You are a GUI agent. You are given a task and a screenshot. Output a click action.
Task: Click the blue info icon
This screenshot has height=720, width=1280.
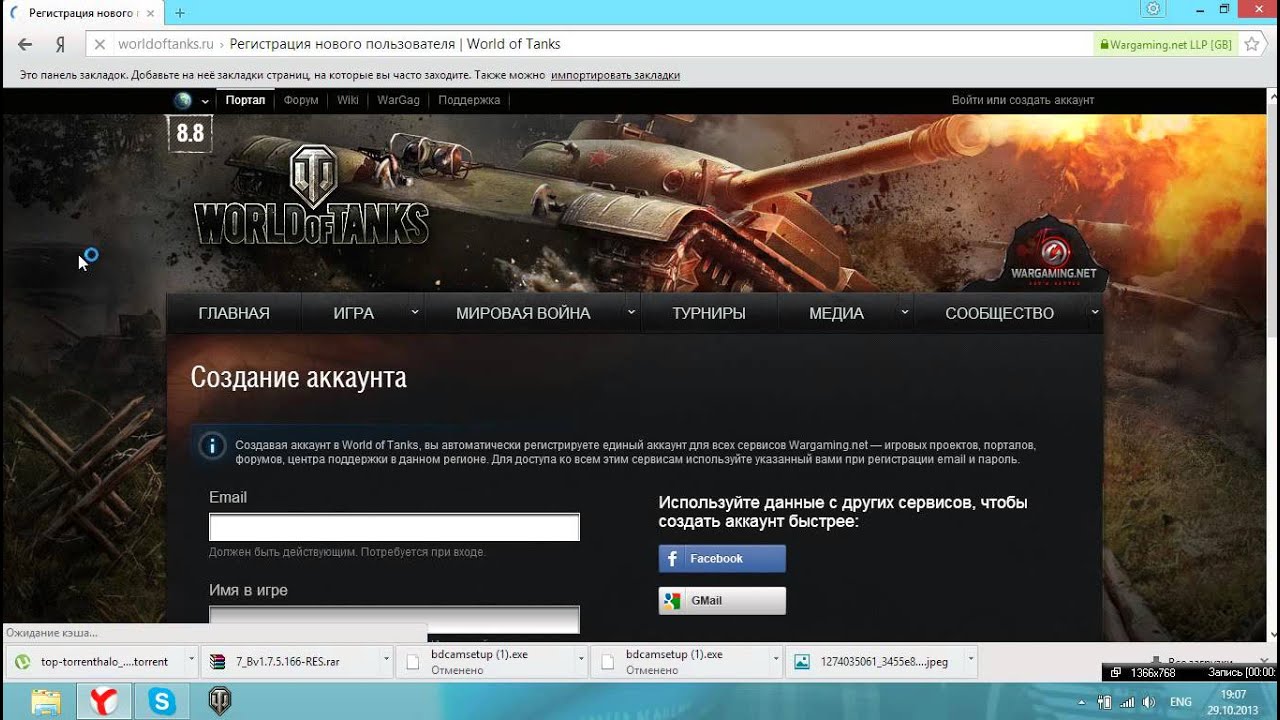212,446
